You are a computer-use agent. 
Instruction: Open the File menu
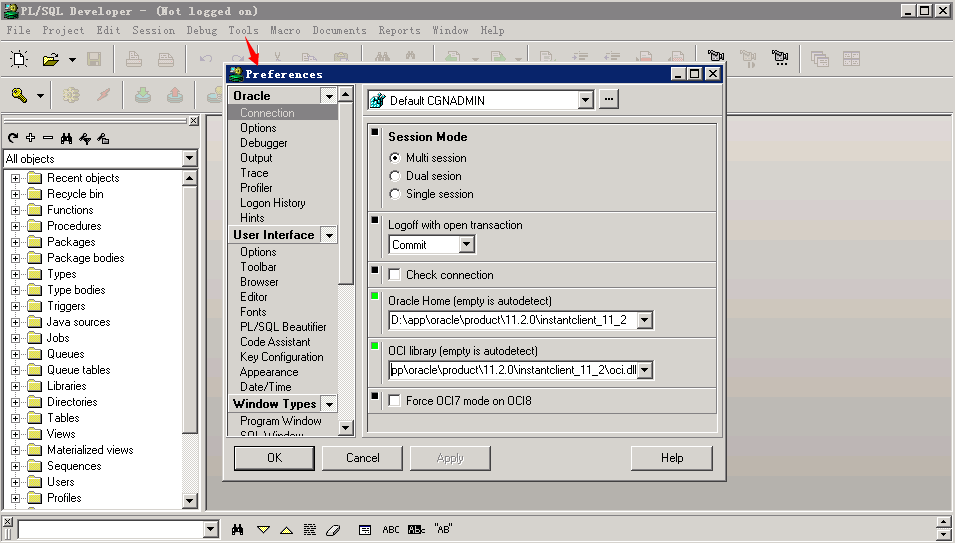(18, 30)
